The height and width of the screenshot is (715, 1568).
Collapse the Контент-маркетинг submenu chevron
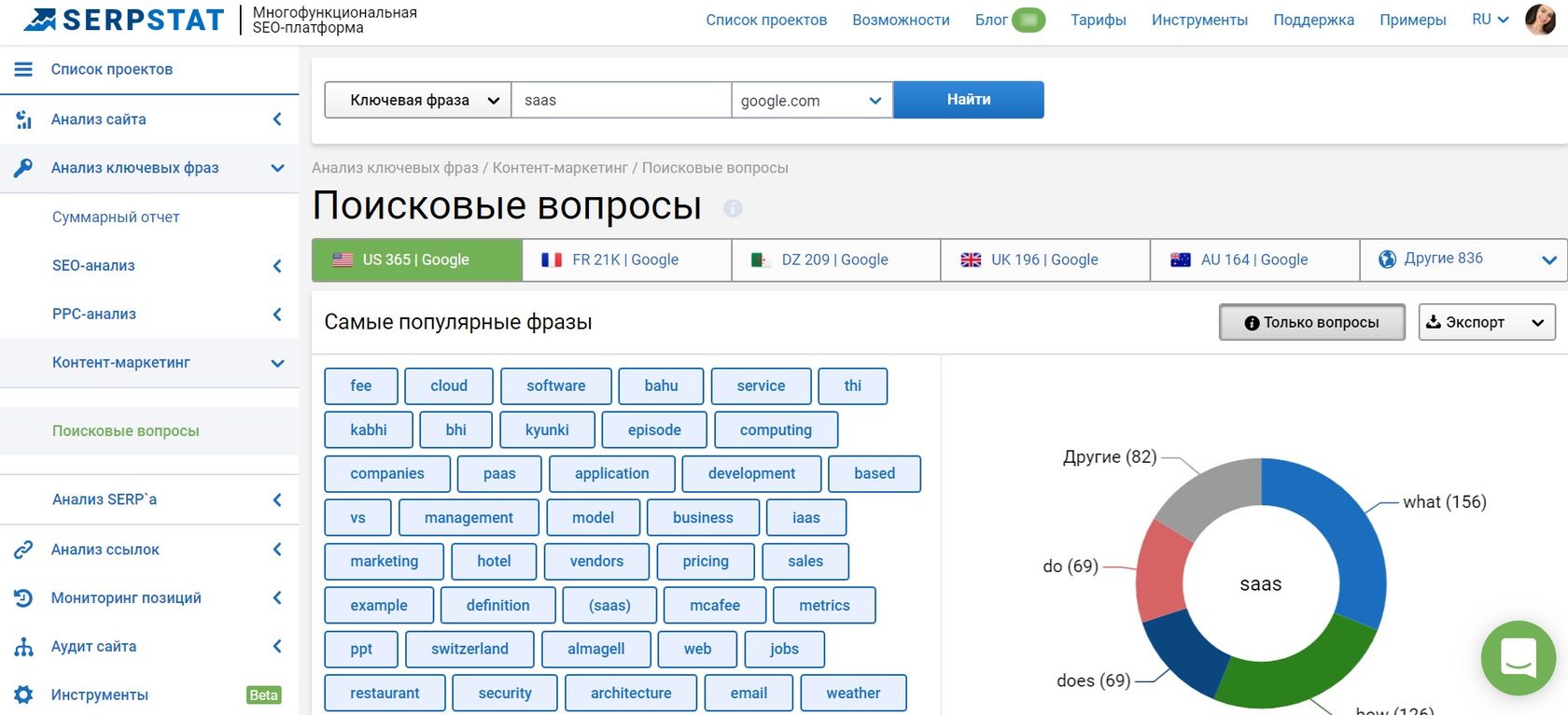pyautogui.click(x=277, y=363)
